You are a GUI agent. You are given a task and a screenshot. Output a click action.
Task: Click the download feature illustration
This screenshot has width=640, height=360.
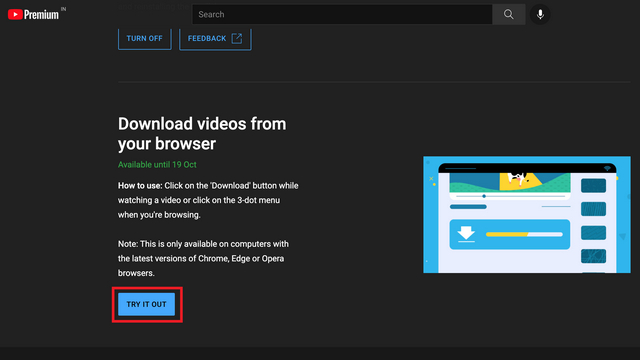527,214
